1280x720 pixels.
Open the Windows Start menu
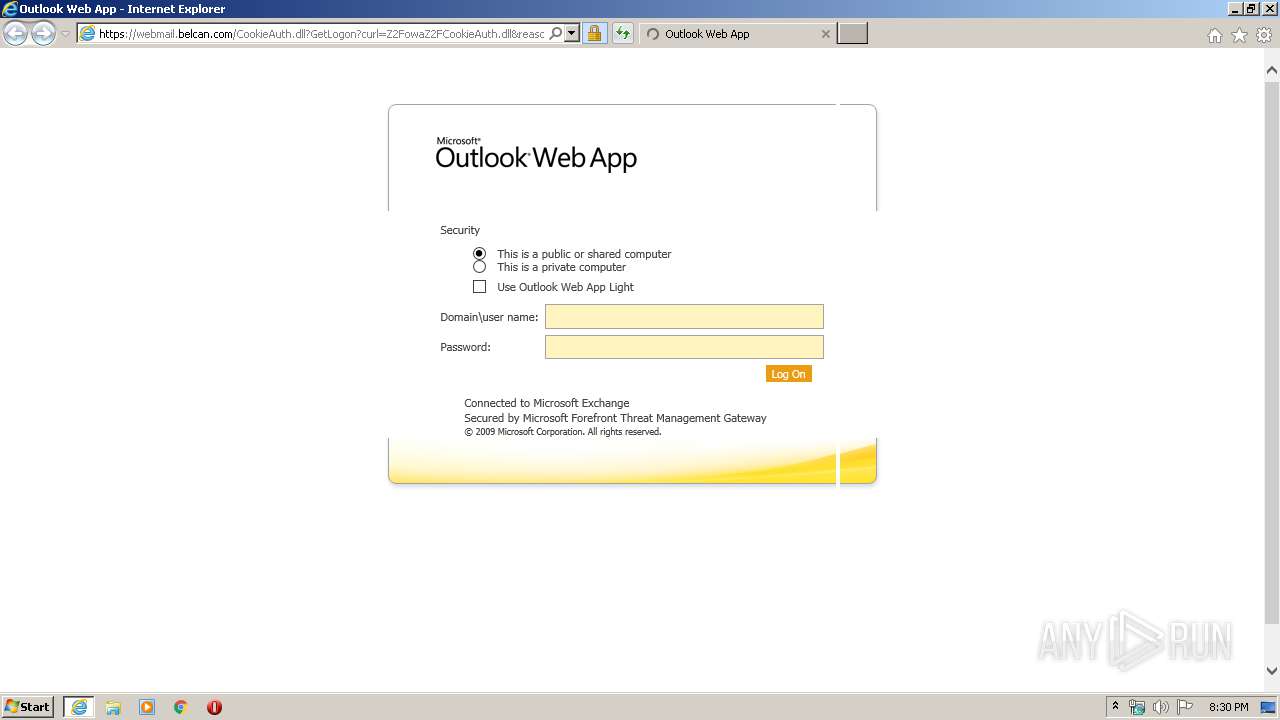click(28, 707)
